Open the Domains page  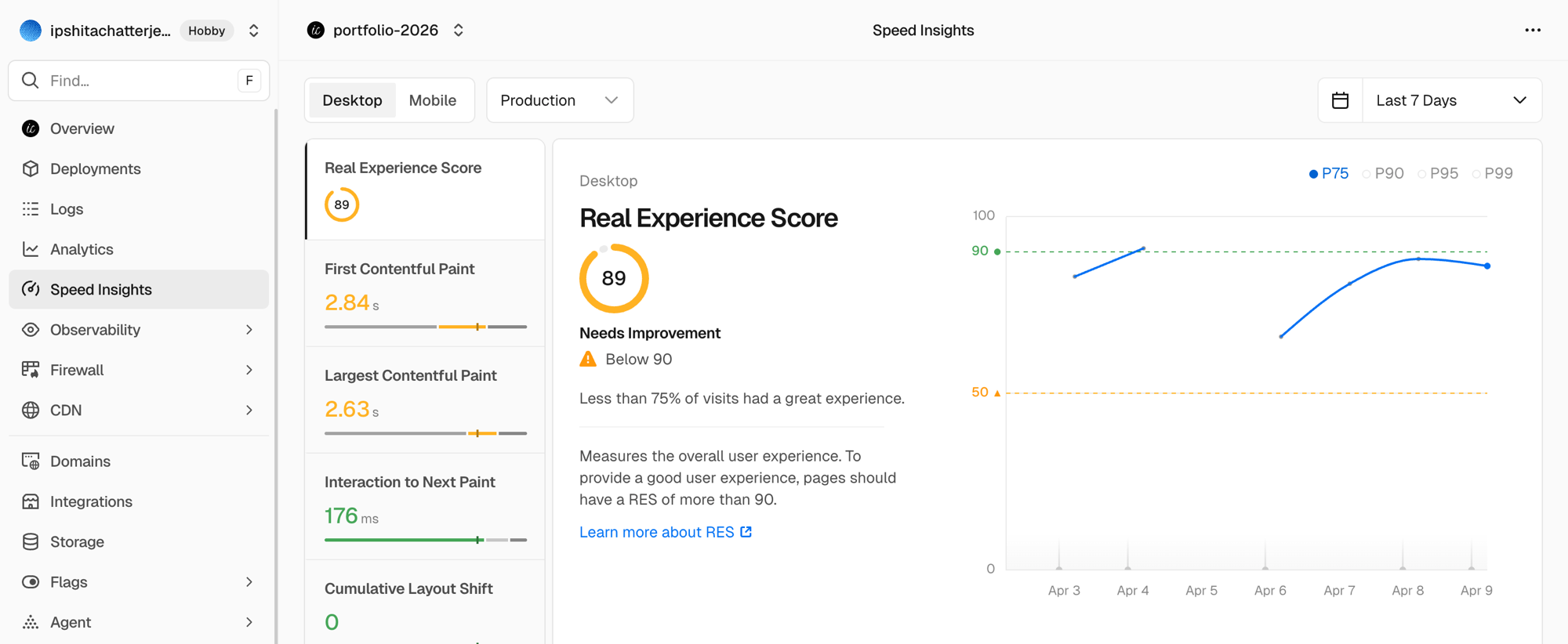click(139, 461)
